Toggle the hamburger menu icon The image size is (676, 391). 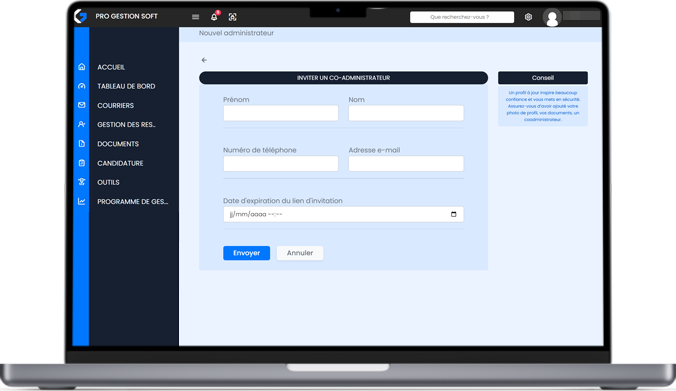coord(195,17)
